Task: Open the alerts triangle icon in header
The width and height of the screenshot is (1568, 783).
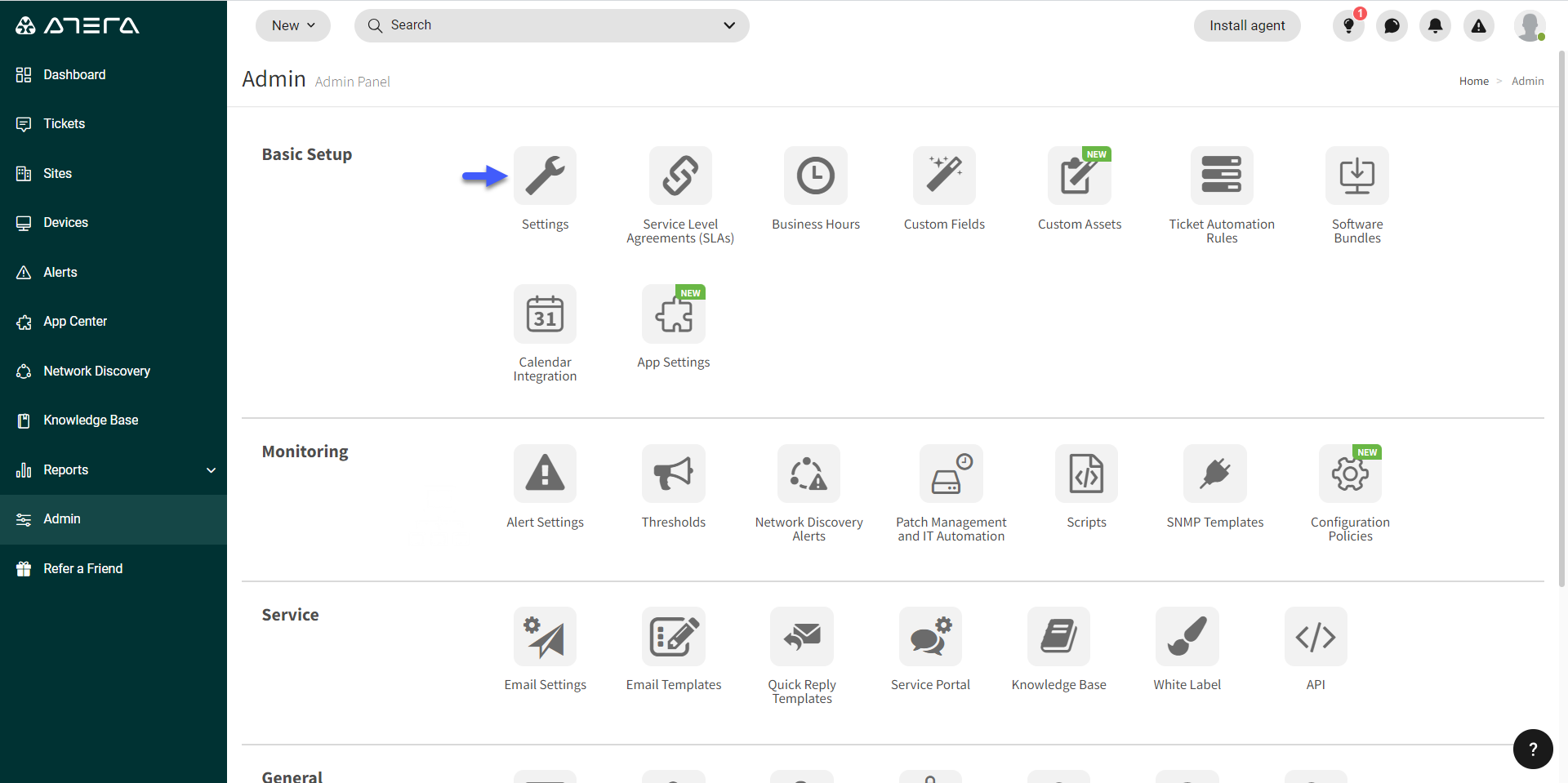Action: click(1478, 25)
